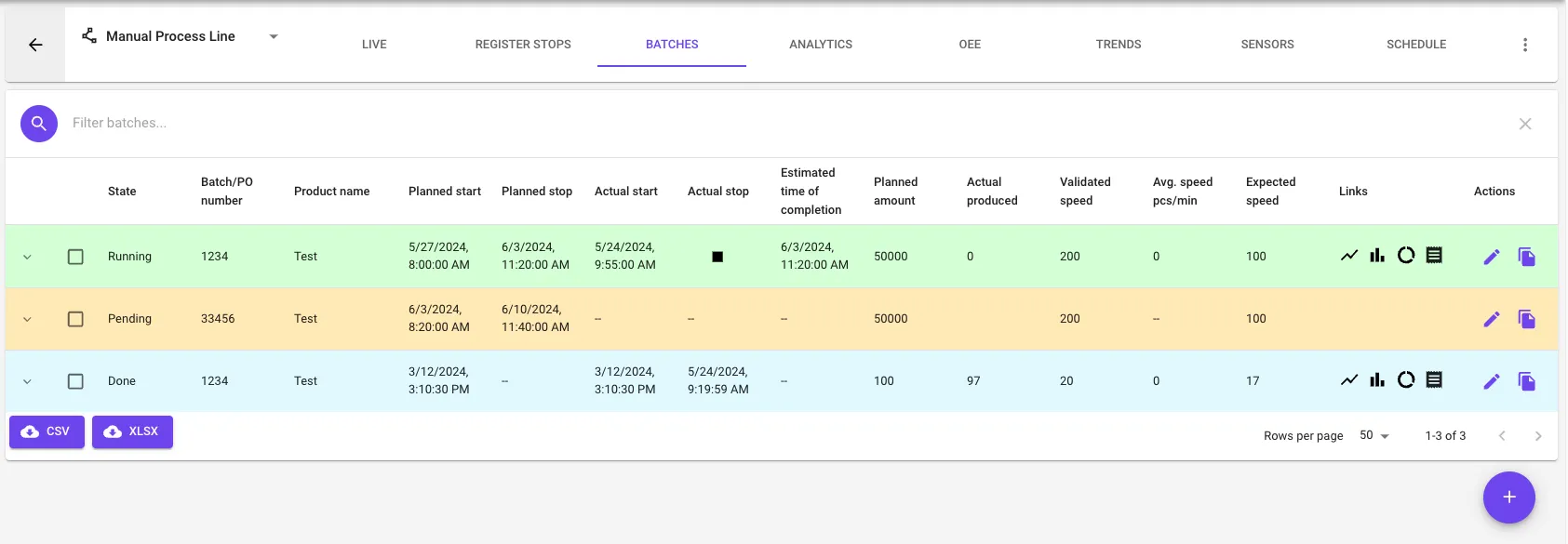The height and width of the screenshot is (544, 1568).
Task: Open the SENSORS tab
Action: [x=1267, y=44]
